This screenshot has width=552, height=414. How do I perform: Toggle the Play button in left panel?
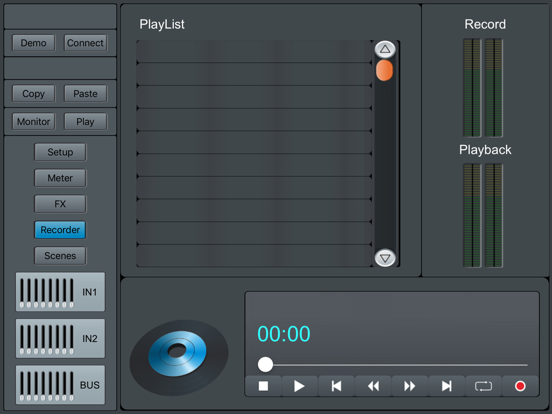(x=85, y=121)
